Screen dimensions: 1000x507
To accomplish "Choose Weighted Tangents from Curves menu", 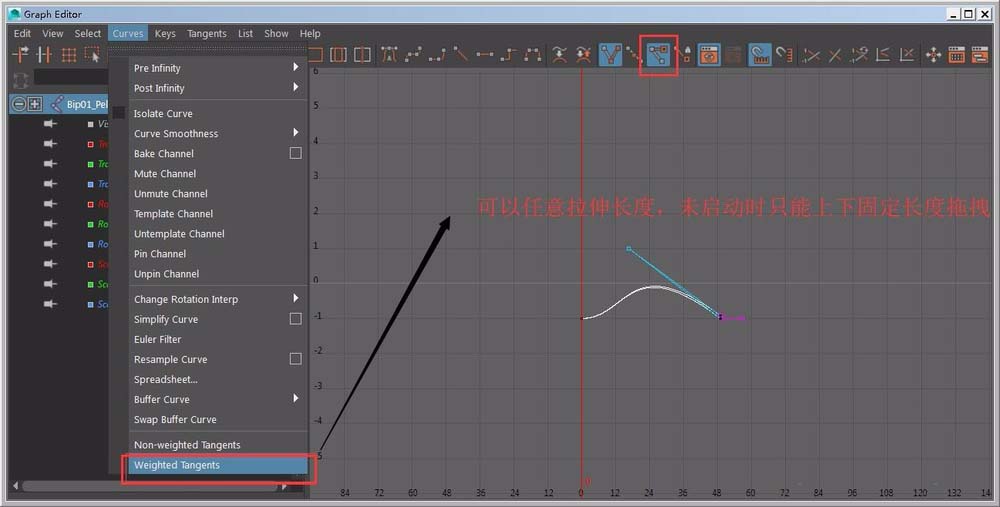I will click(x=177, y=465).
